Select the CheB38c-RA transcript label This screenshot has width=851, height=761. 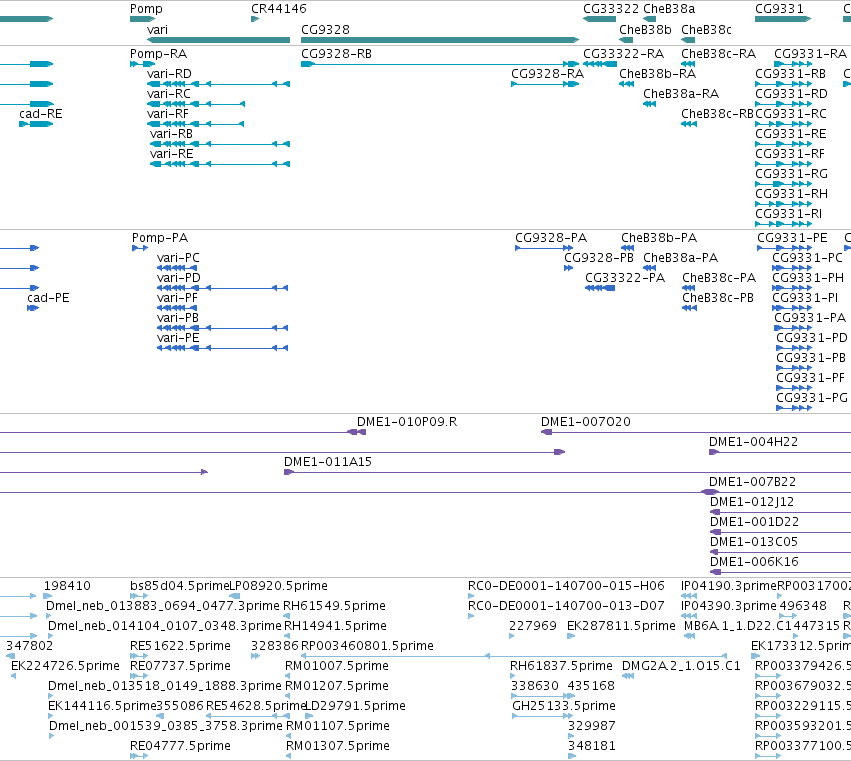point(718,54)
